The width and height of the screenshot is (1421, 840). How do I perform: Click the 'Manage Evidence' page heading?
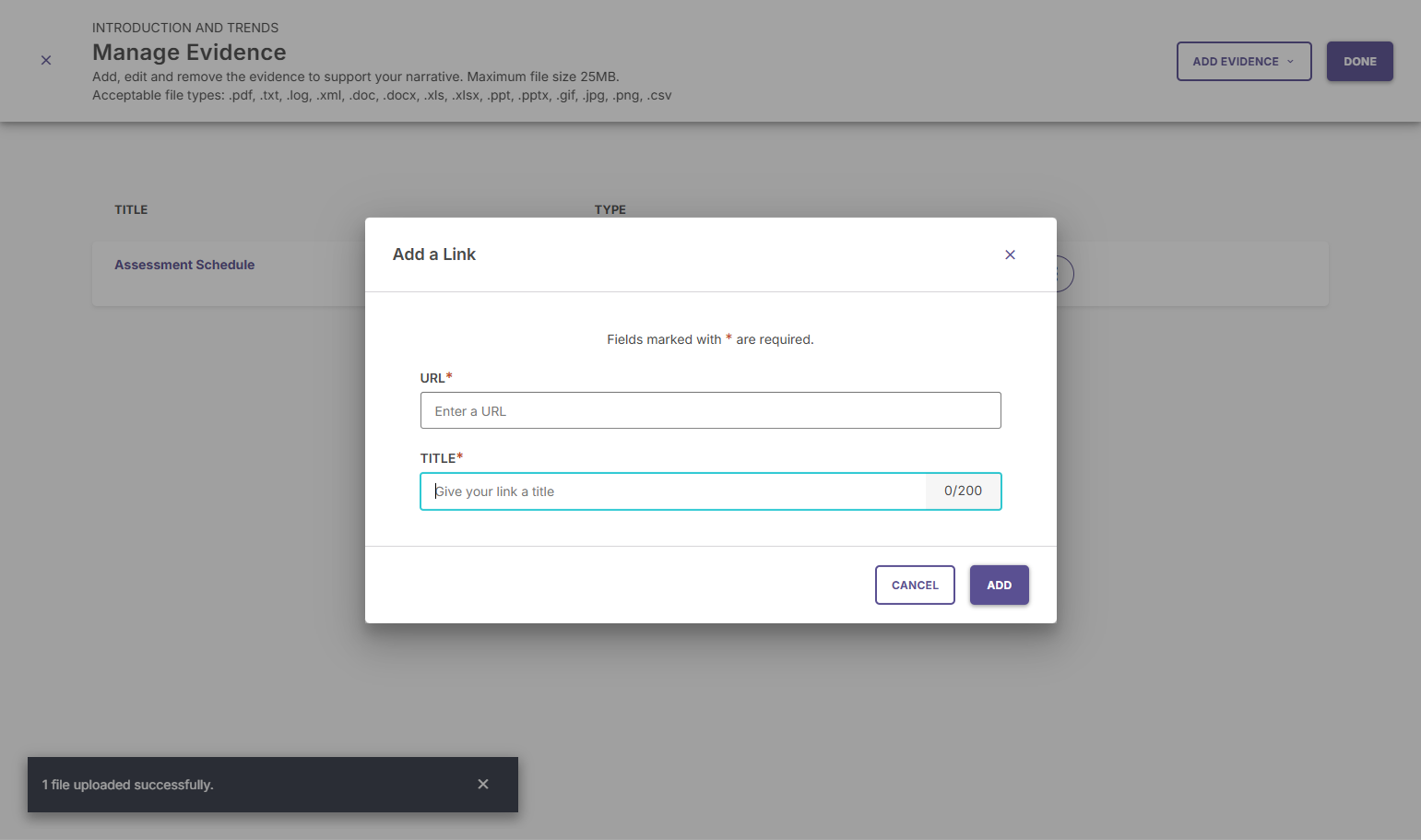[189, 53]
